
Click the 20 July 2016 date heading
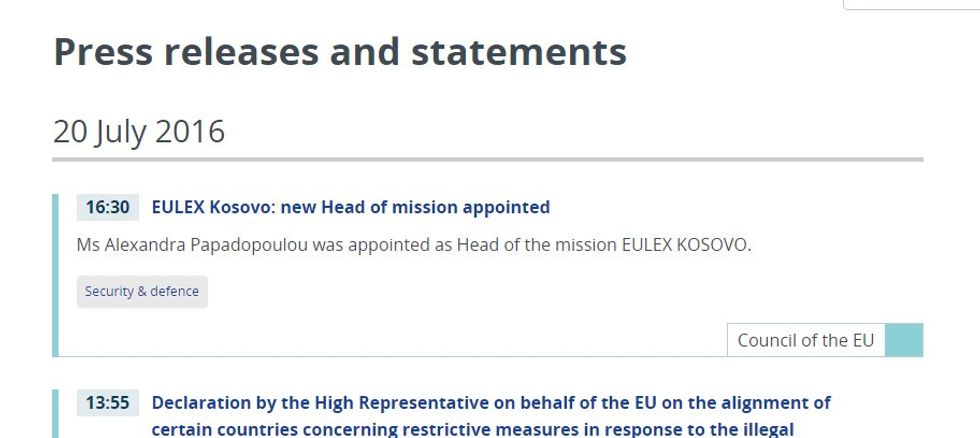pos(139,131)
